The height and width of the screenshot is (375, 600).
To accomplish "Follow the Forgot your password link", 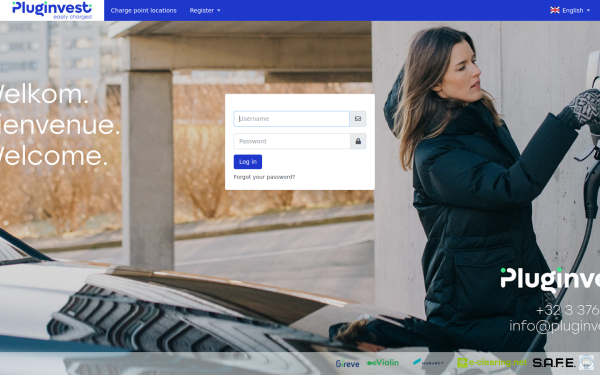I will [264, 177].
